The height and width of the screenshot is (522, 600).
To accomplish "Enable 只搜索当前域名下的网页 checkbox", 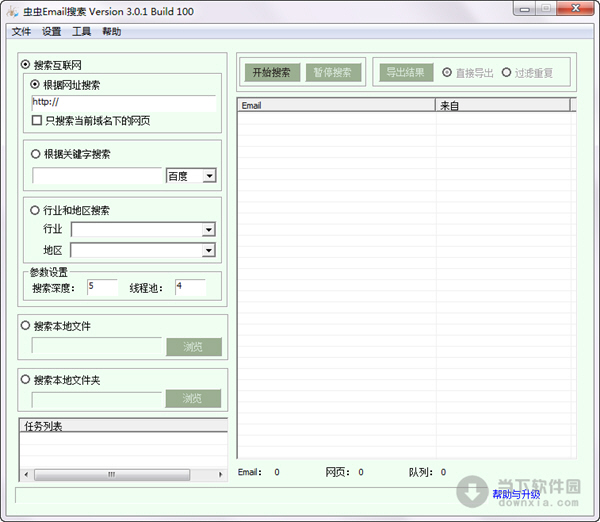I will point(37,121).
